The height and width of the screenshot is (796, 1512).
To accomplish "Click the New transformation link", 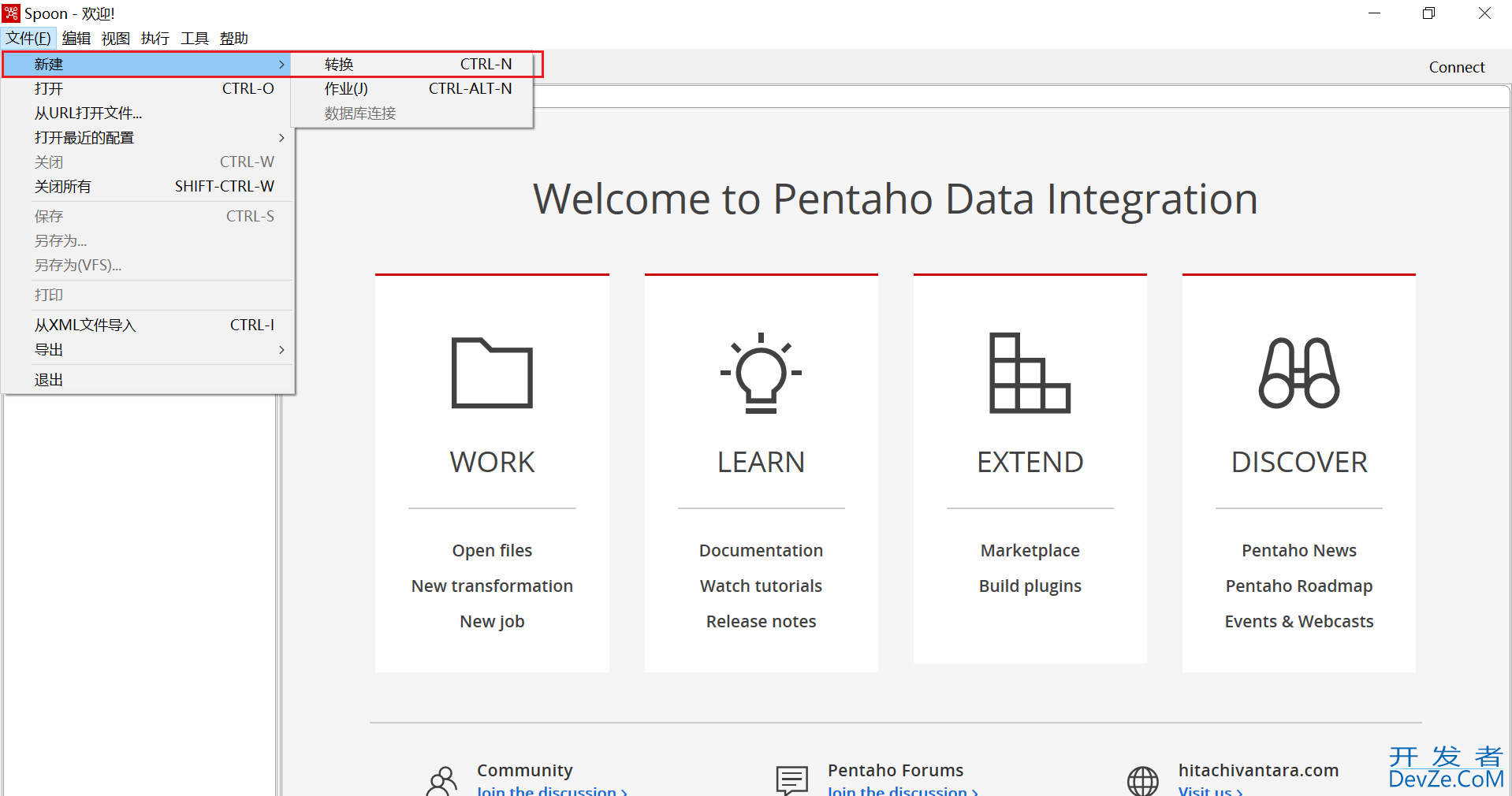I will point(492,586).
